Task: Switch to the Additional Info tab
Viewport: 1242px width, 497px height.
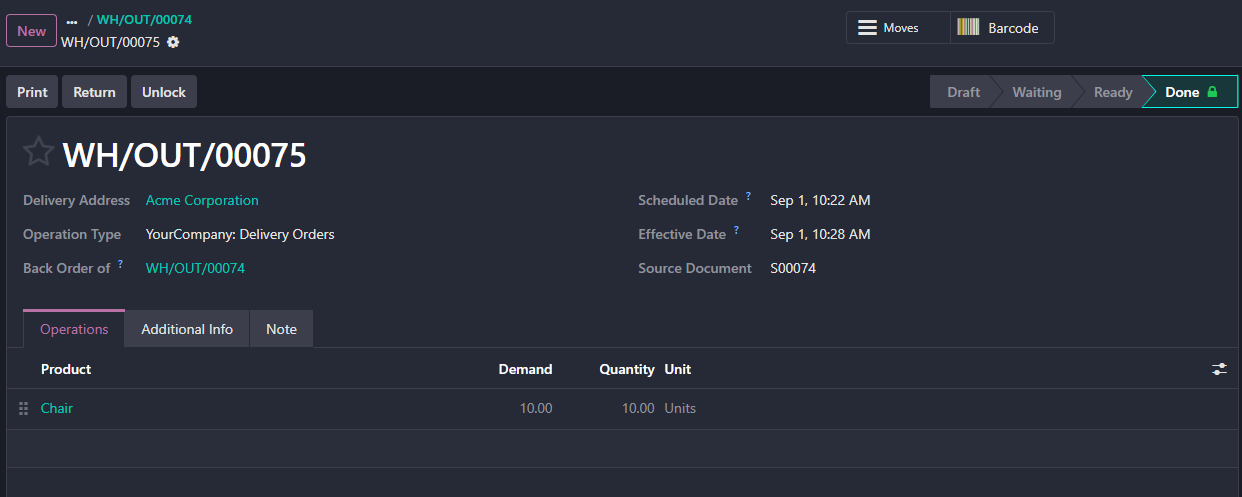Action: click(x=187, y=329)
